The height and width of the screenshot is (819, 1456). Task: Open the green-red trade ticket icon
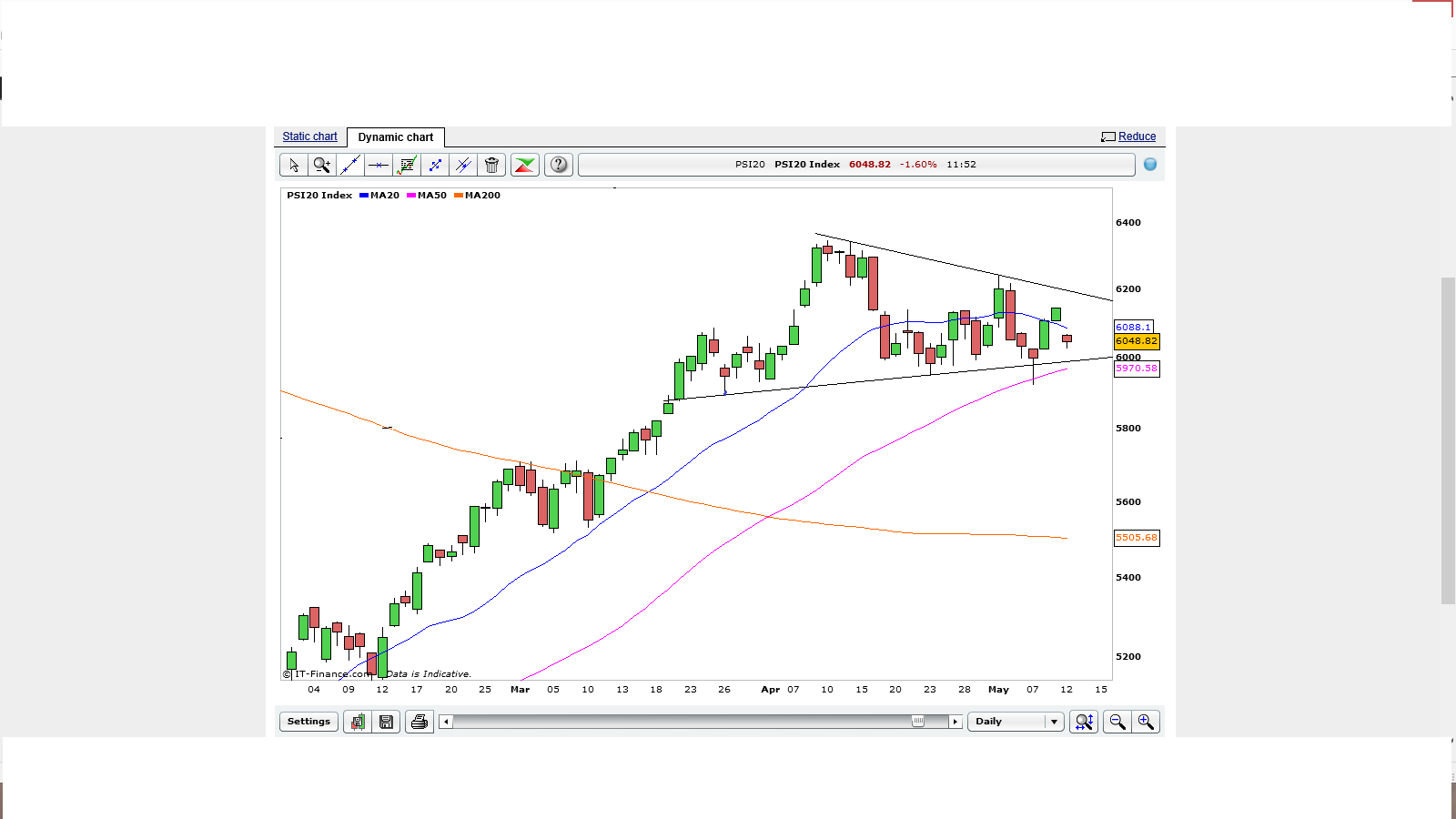coord(525,165)
